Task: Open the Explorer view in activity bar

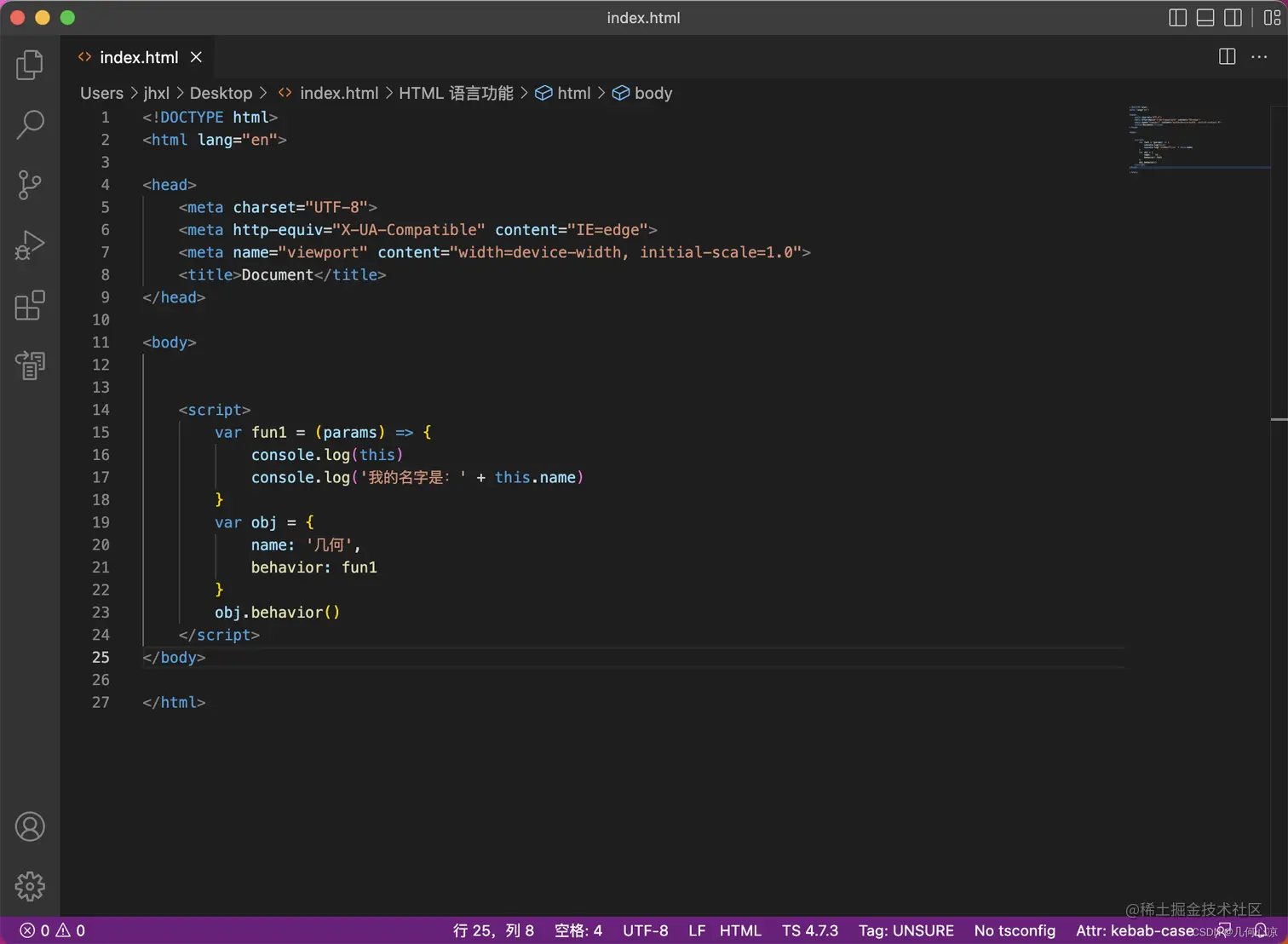Action: pos(30,65)
